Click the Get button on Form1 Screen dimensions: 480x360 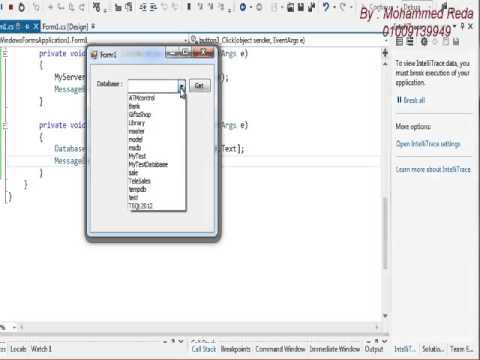tap(199, 86)
